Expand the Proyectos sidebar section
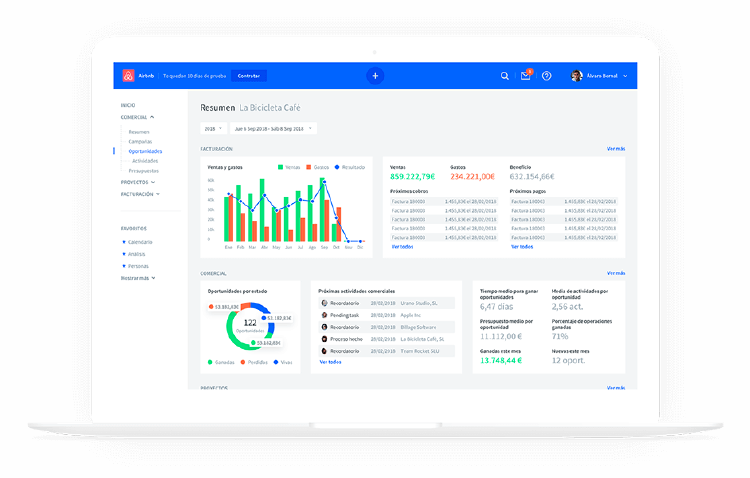The height and width of the screenshot is (478, 750). (x=138, y=182)
